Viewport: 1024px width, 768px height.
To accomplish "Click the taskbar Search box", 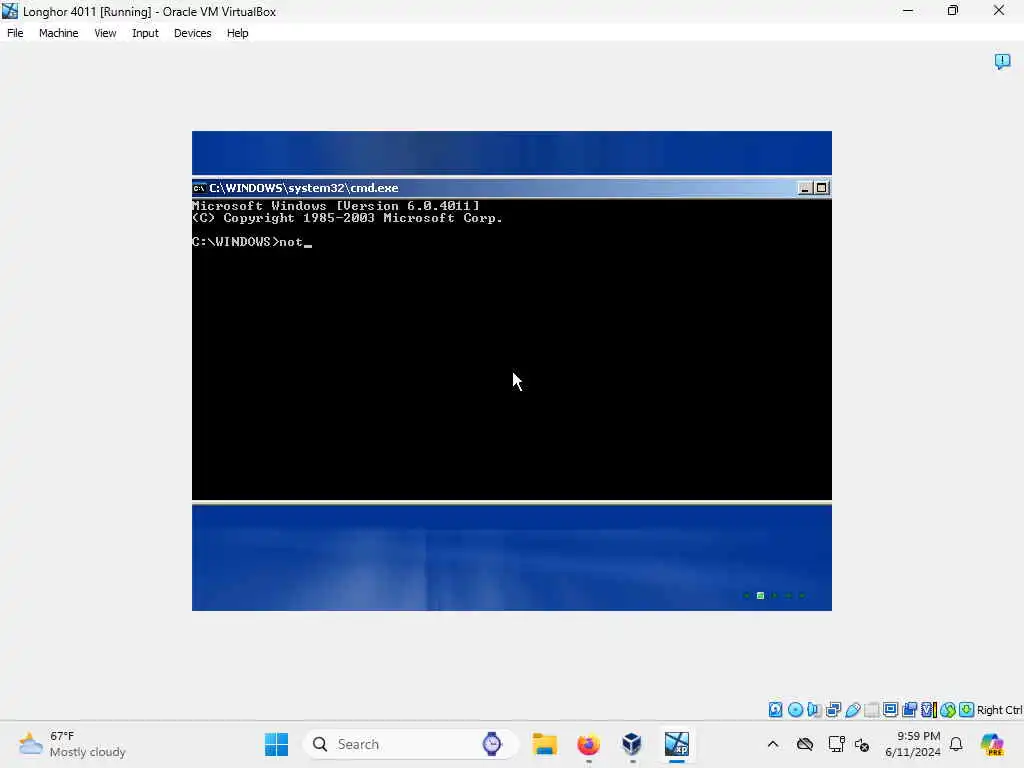I will point(411,744).
